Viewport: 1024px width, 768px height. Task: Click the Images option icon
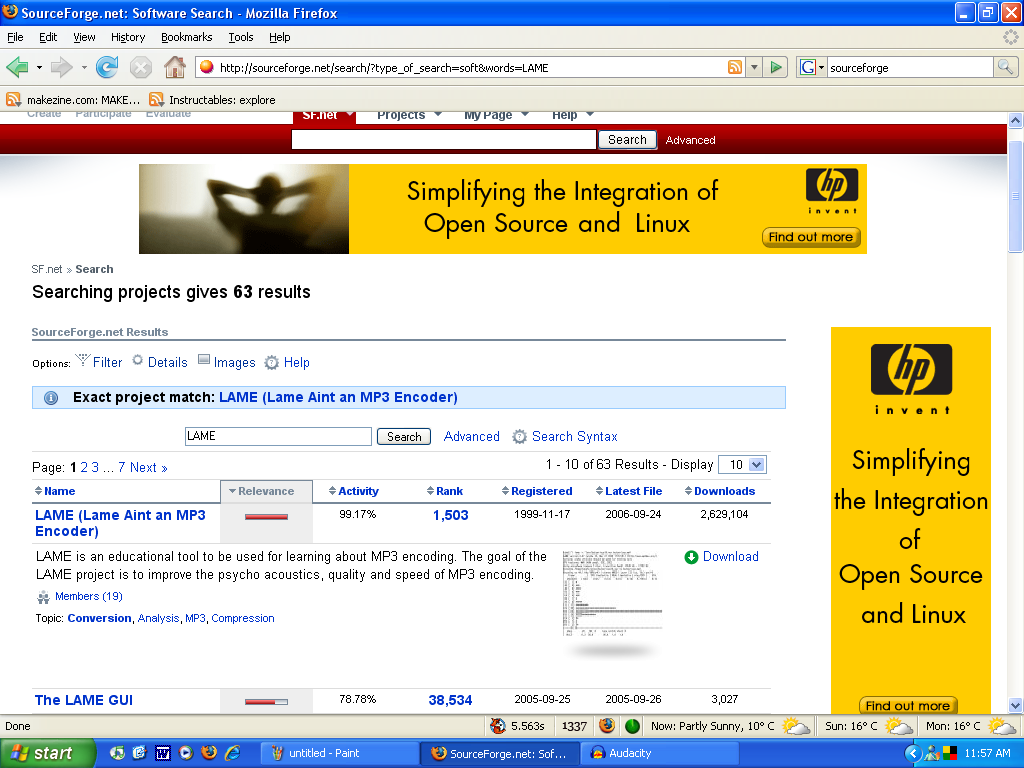click(204, 360)
